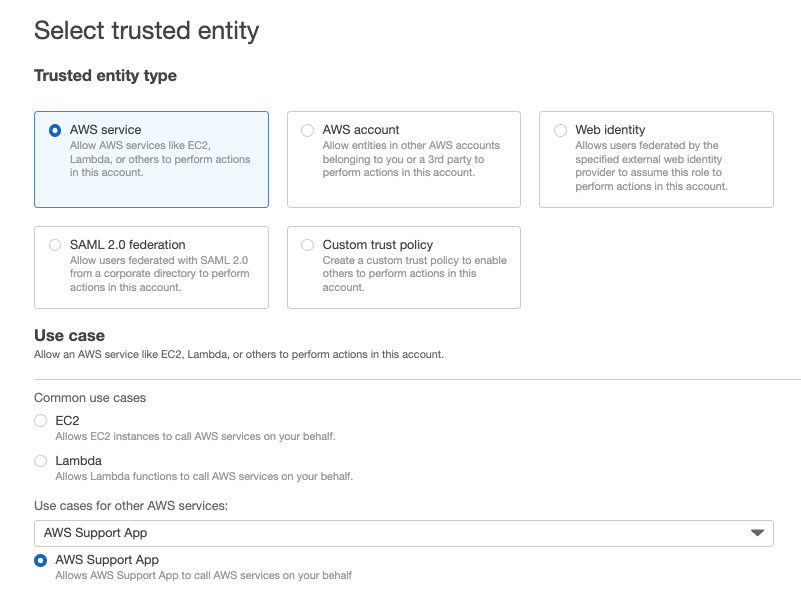Click the AWS service card description text
Image resolution: width=801 pixels, height=610 pixels.
pos(160,159)
